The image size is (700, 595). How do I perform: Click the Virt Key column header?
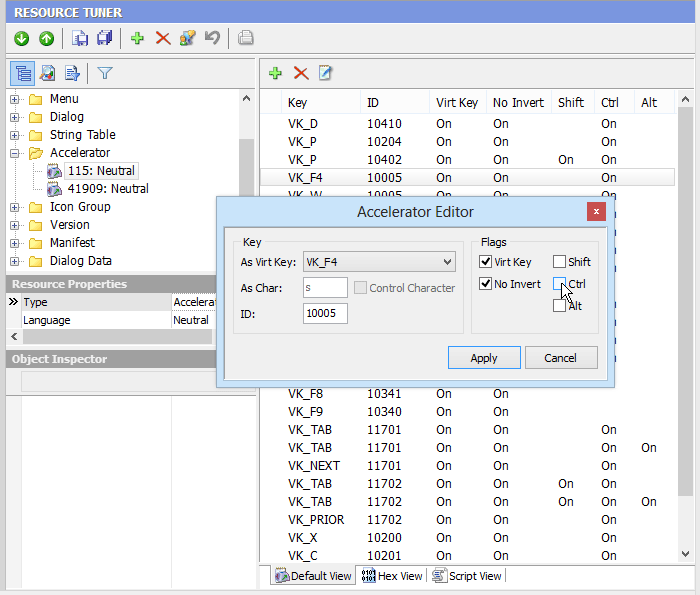[458, 103]
